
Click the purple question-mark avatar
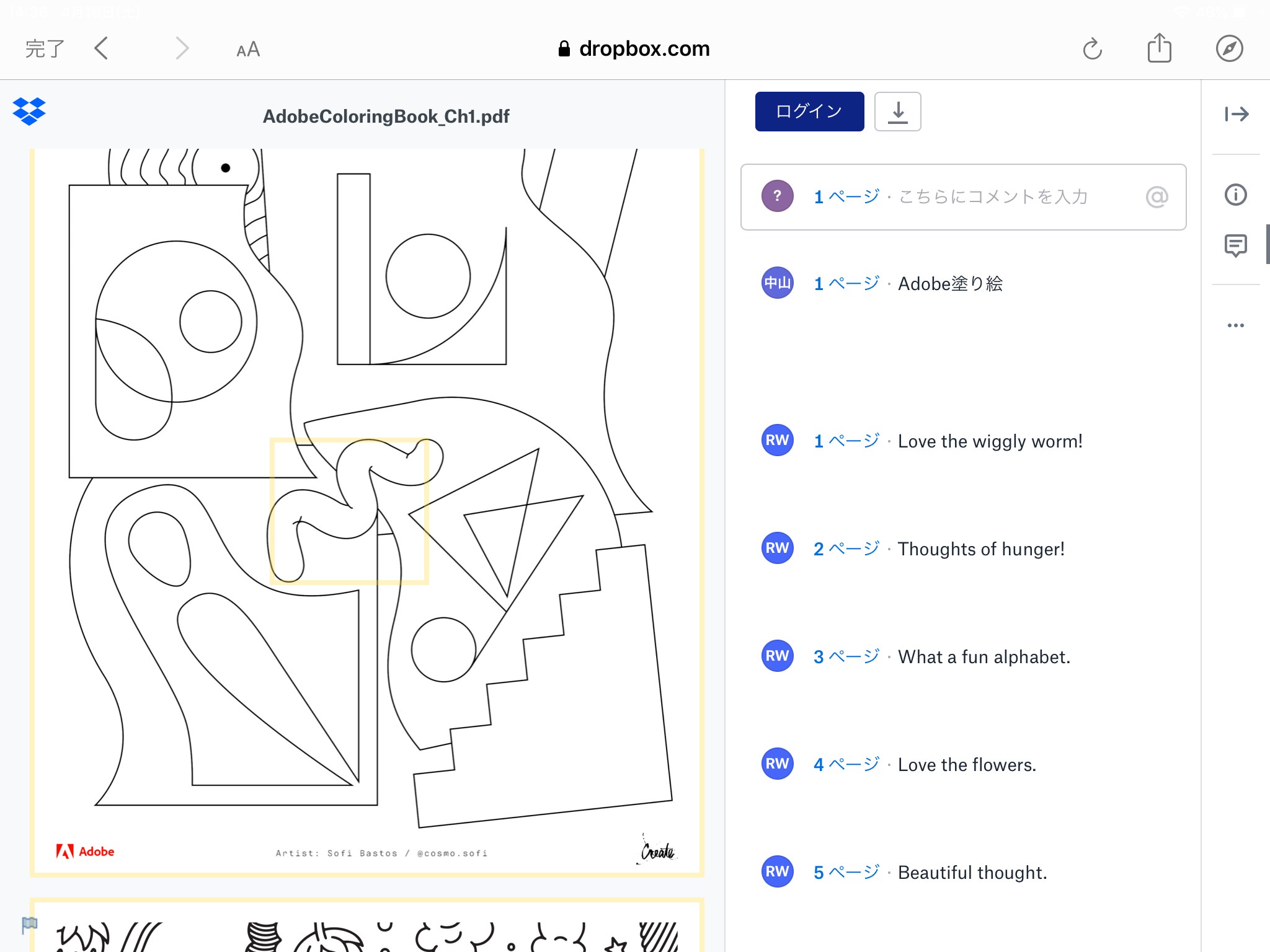tap(777, 196)
